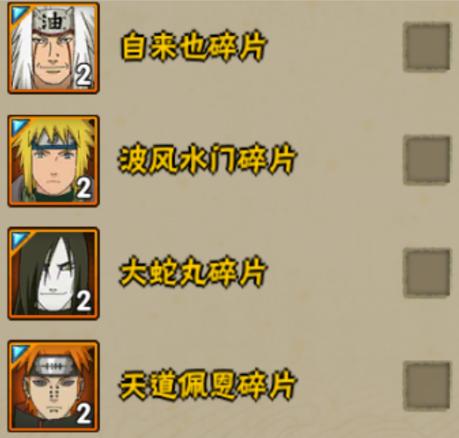Tick the checkbox for 大蛇丸碎片
This screenshot has width=459, height=438.
coord(427,272)
